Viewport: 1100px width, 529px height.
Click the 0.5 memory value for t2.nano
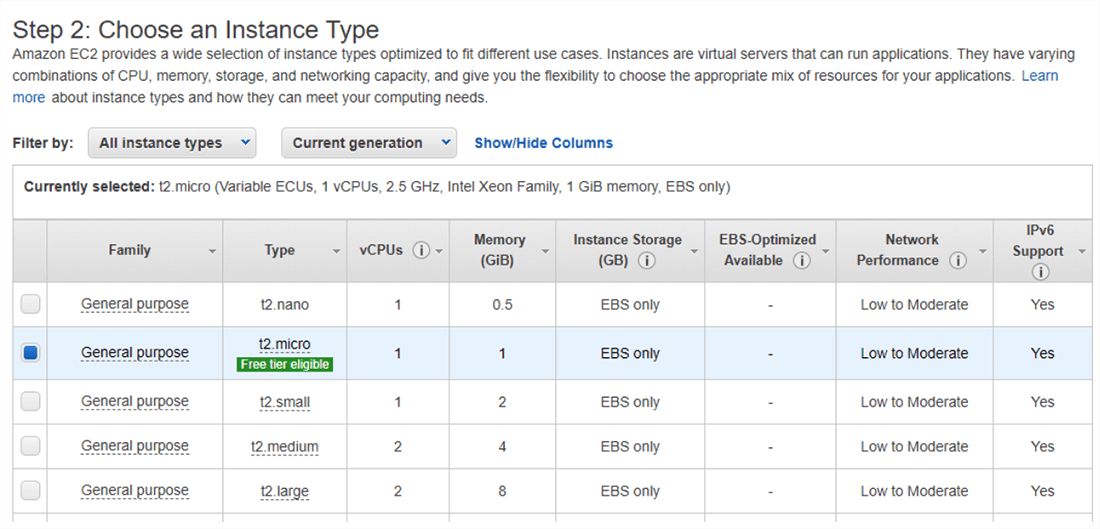point(503,304)
